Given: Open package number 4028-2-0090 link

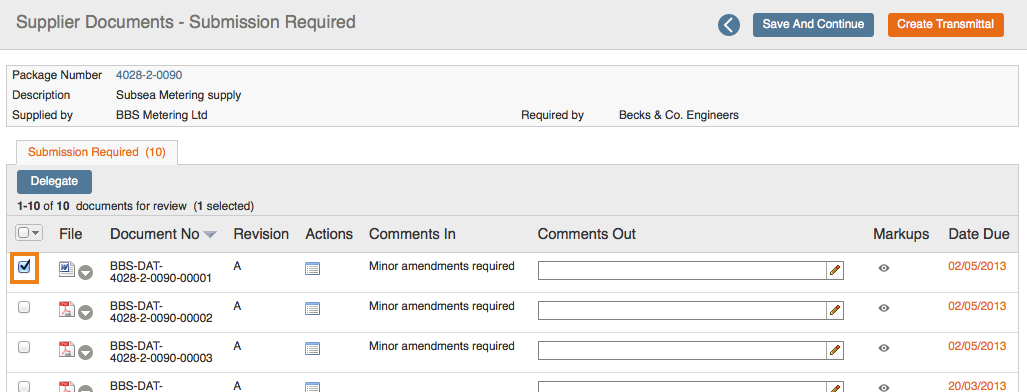Looking at the screenshot, I should pyautogui.click(x=149, y=75).
